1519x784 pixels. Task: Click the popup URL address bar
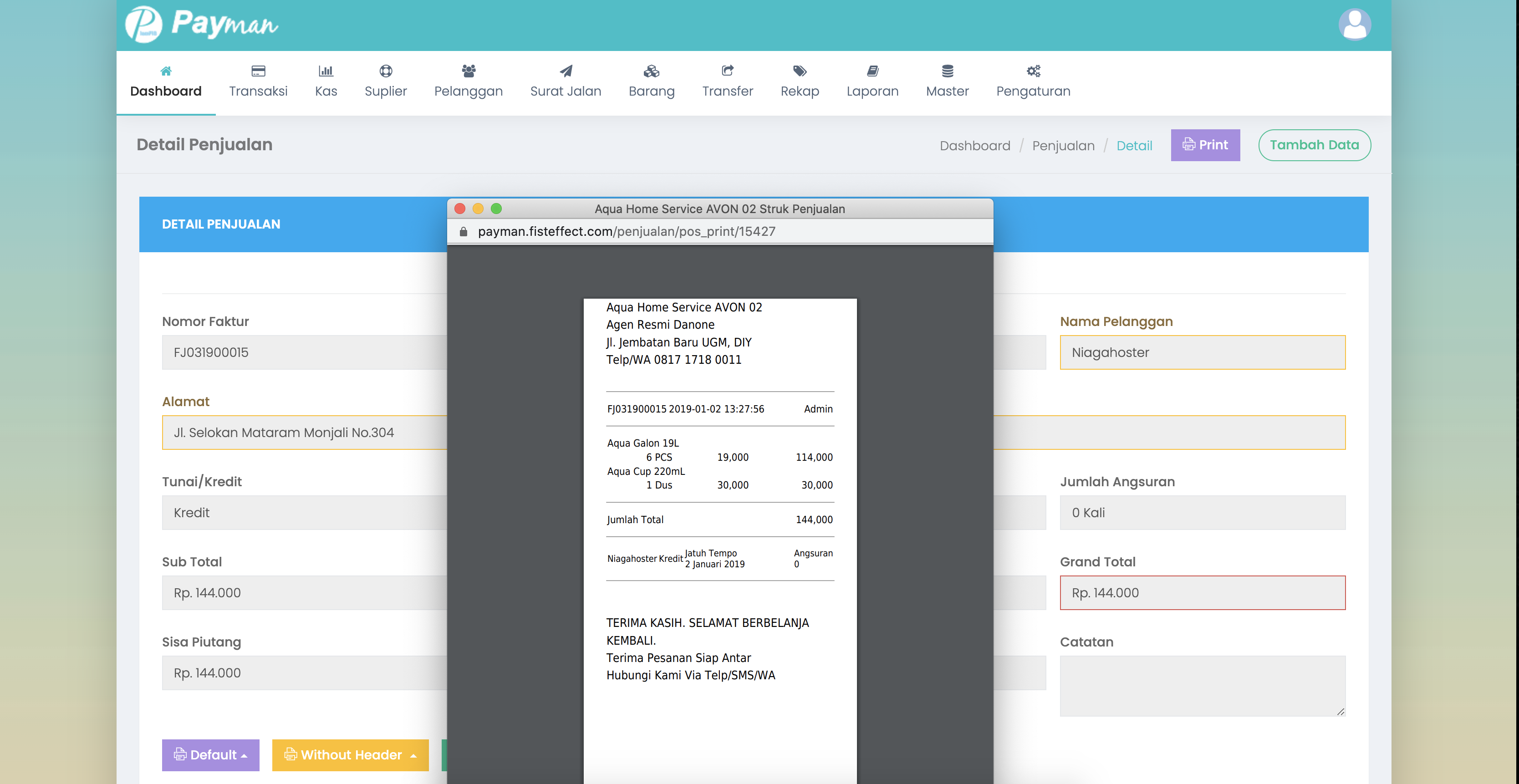tap(626, 232)
